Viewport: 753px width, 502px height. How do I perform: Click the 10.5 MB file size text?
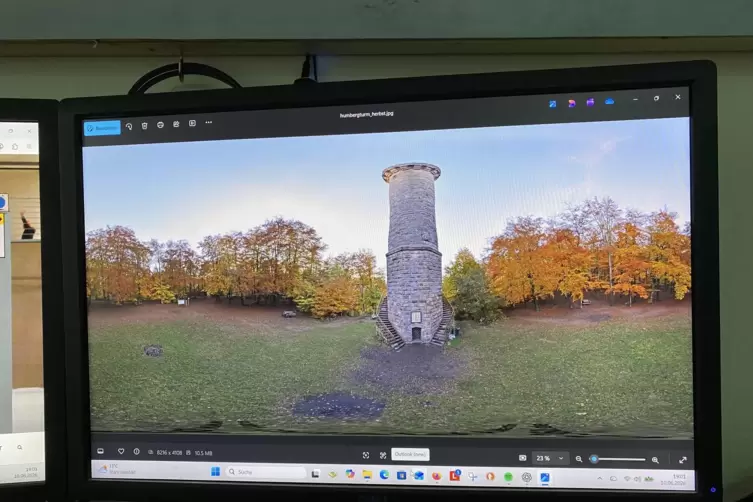click(x=203, y=453)
